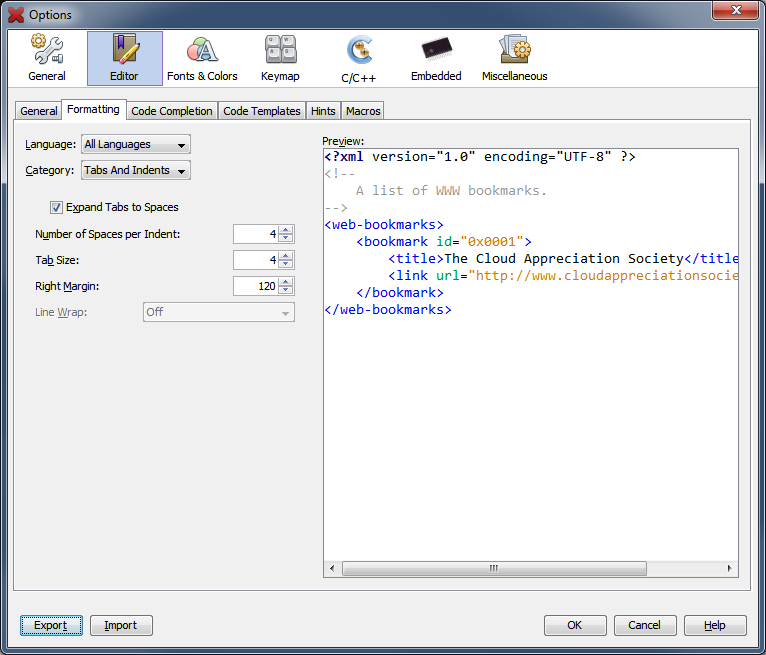
Task: Open the C/C++ options
Action: 359,58
